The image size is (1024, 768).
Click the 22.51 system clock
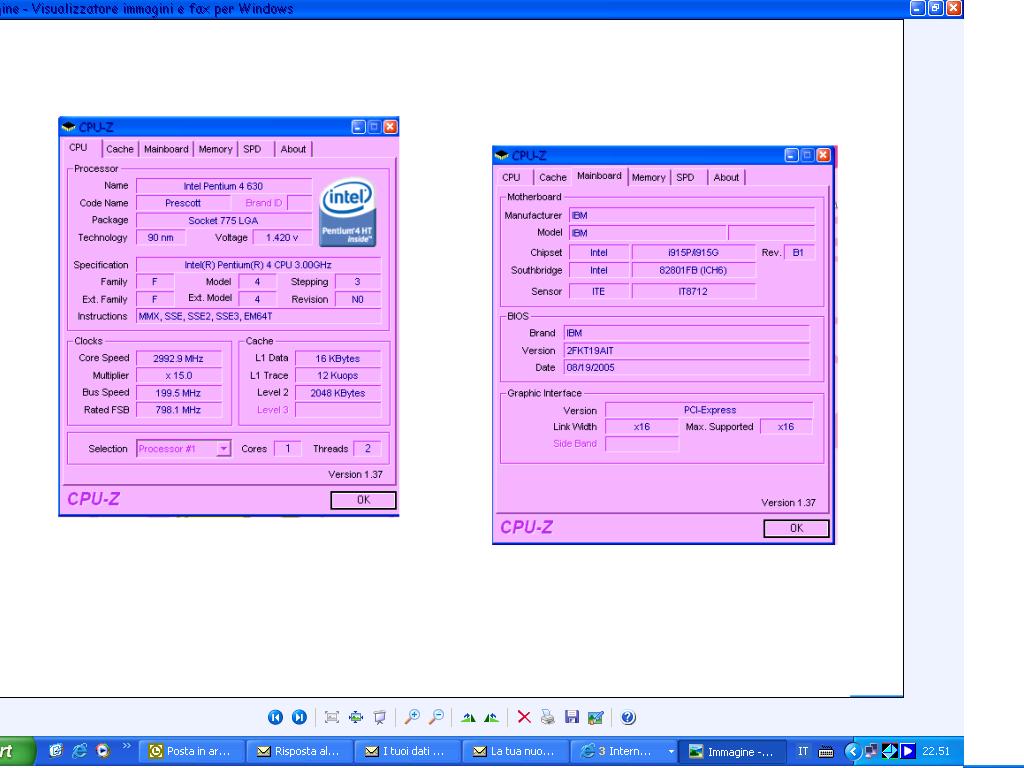point(936,752)
